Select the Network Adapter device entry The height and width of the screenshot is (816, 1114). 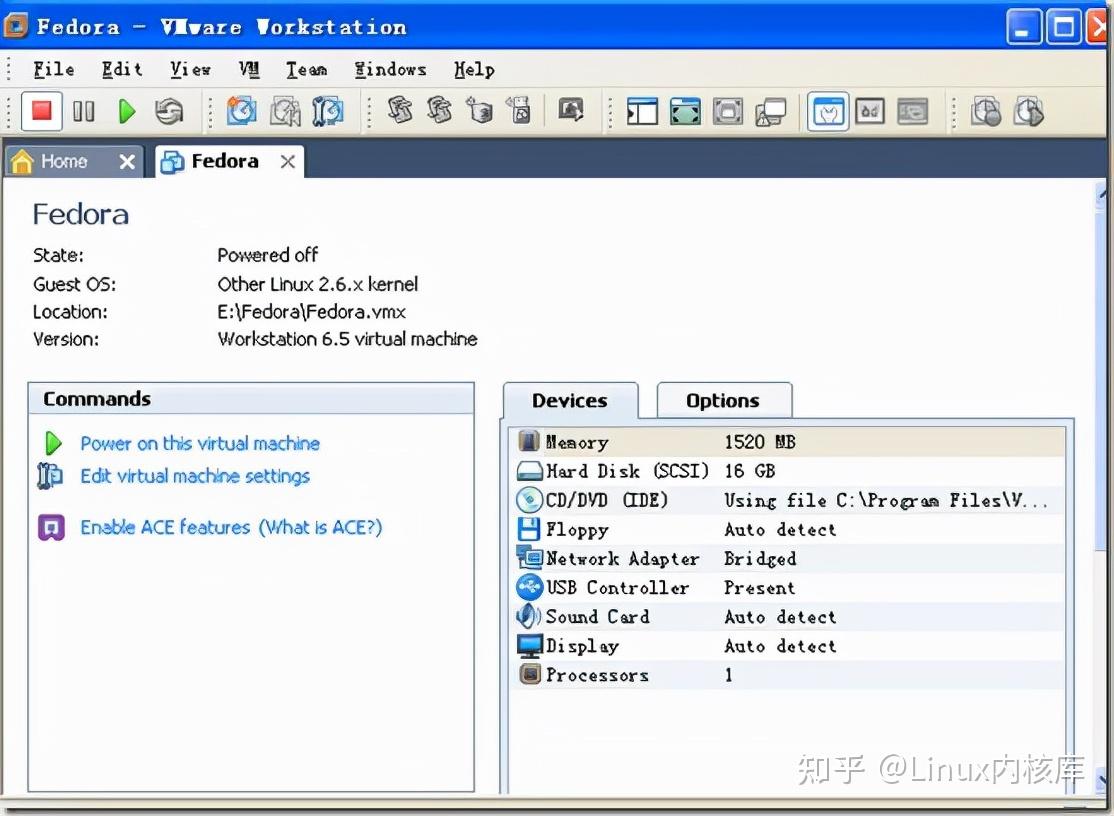click(621, 559)
